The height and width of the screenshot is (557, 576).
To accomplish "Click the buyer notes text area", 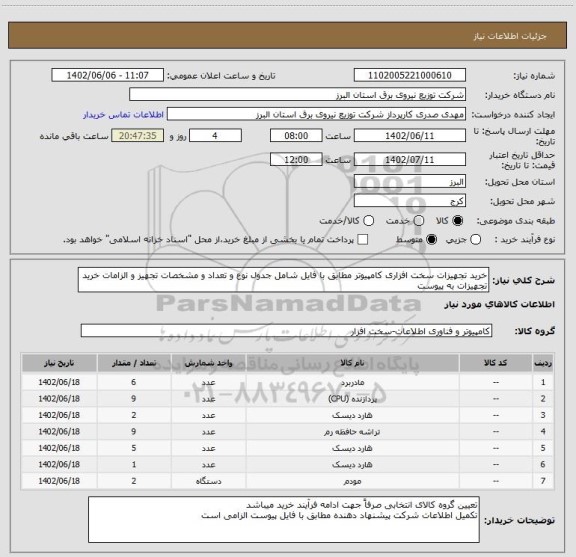I will tap(284, 520).
